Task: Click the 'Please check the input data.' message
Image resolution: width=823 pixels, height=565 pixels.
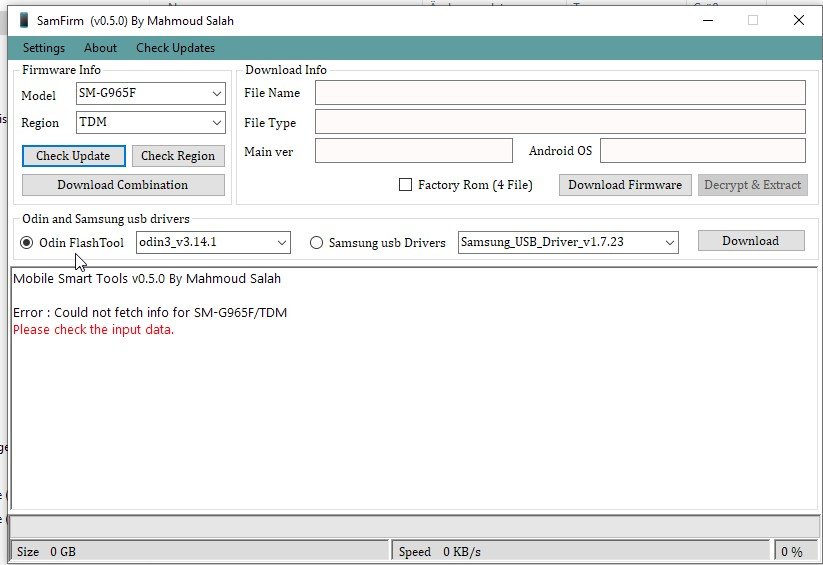Action: click(x=93, y=330)
